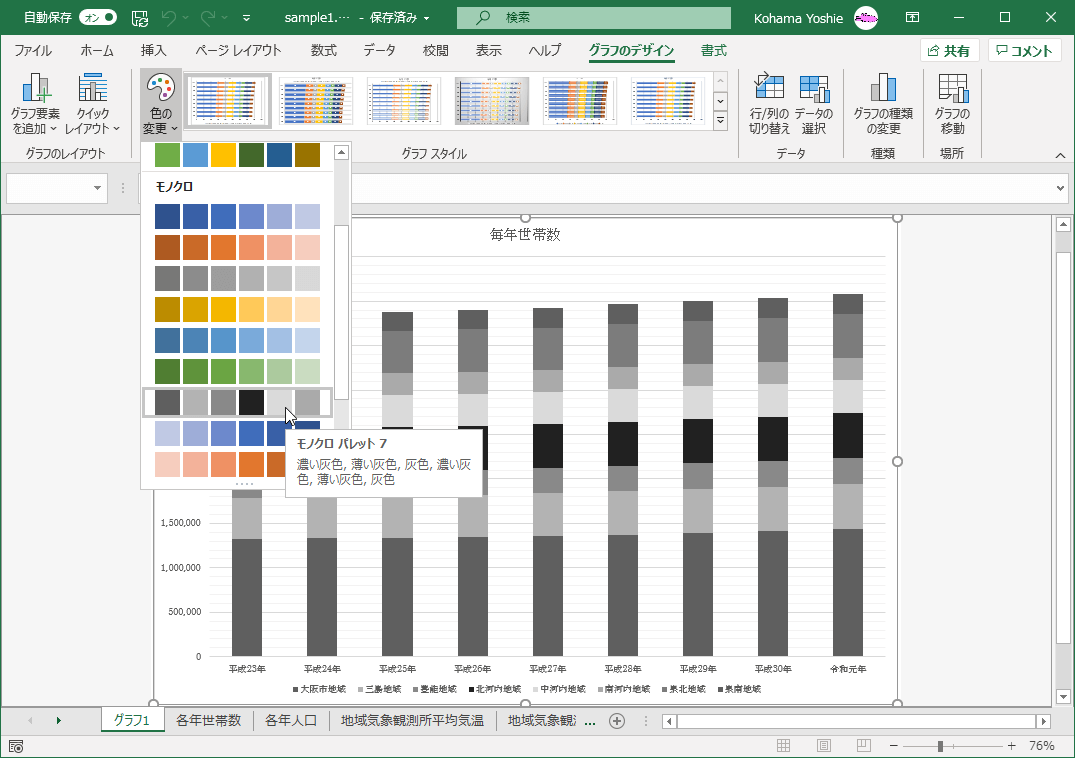Click the 色の変更 (Change Colors) palette icon

click(160, 88)
